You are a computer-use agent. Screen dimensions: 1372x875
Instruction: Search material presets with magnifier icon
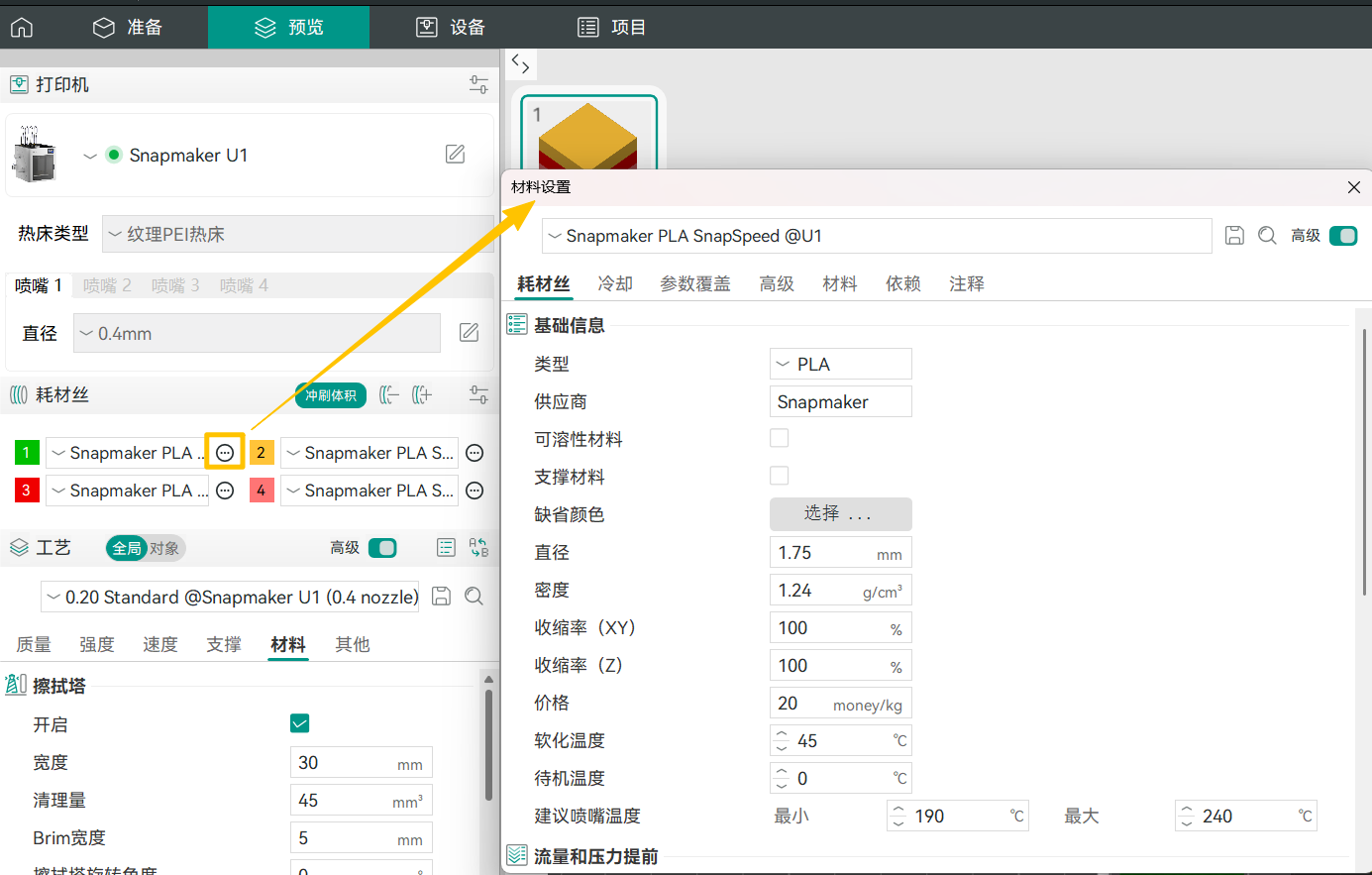tap(1267, 236)
